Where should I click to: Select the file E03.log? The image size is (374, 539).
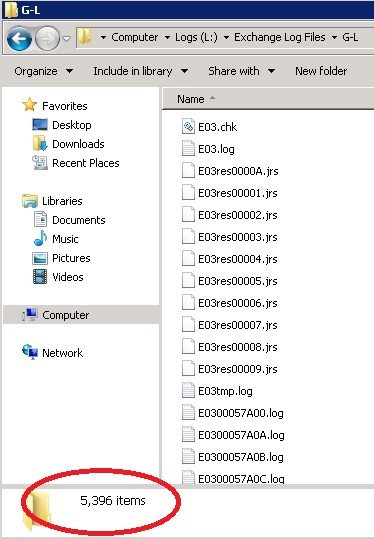pos(216,149)
